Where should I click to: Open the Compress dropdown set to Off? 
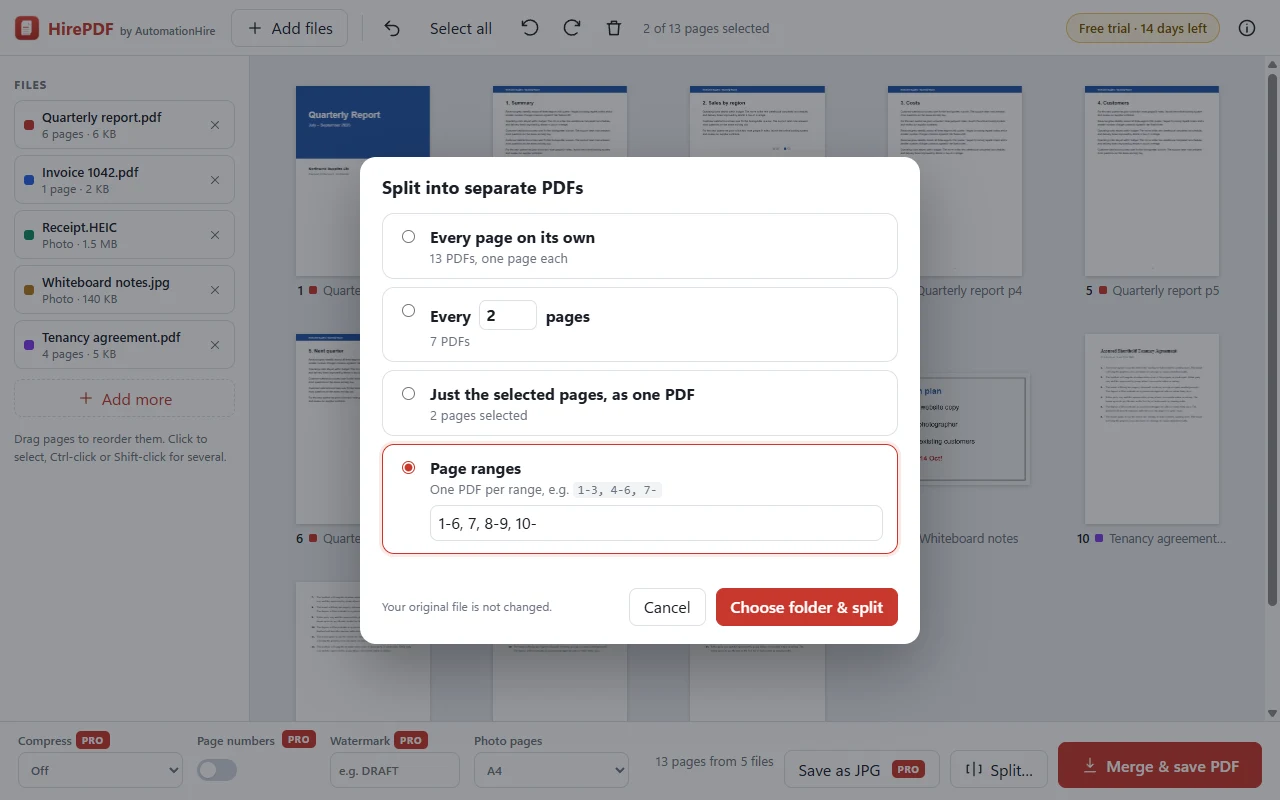tap(100, 770)
